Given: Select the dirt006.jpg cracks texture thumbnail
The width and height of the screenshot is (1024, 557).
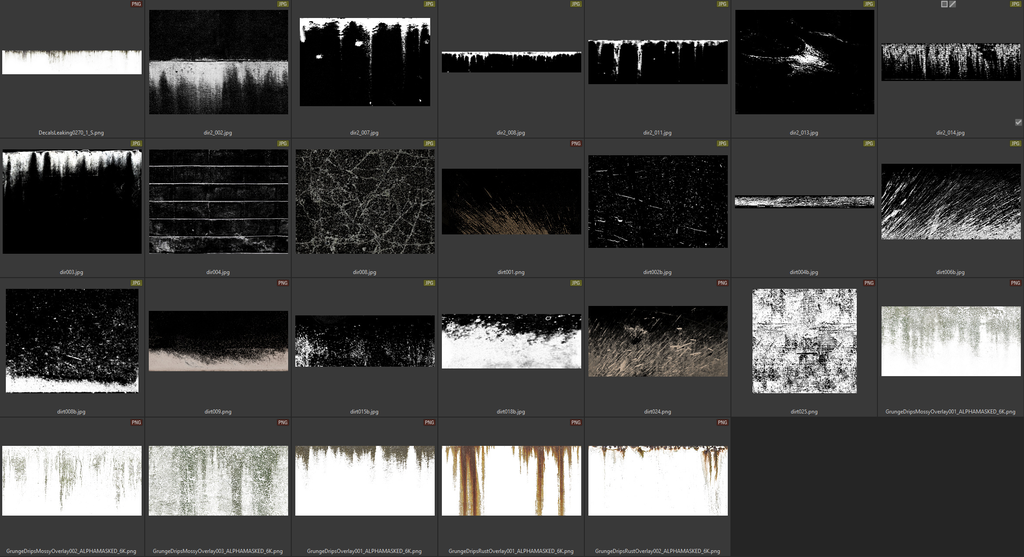Looking at the screenshot, I should (x=365, y=201).
